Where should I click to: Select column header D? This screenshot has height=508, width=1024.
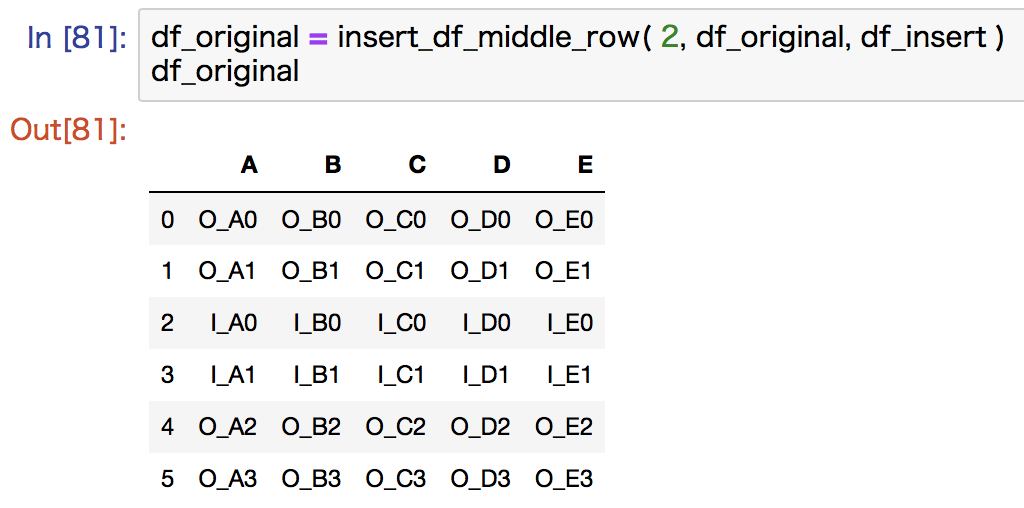pyautogui.click(x=501, y=165)
